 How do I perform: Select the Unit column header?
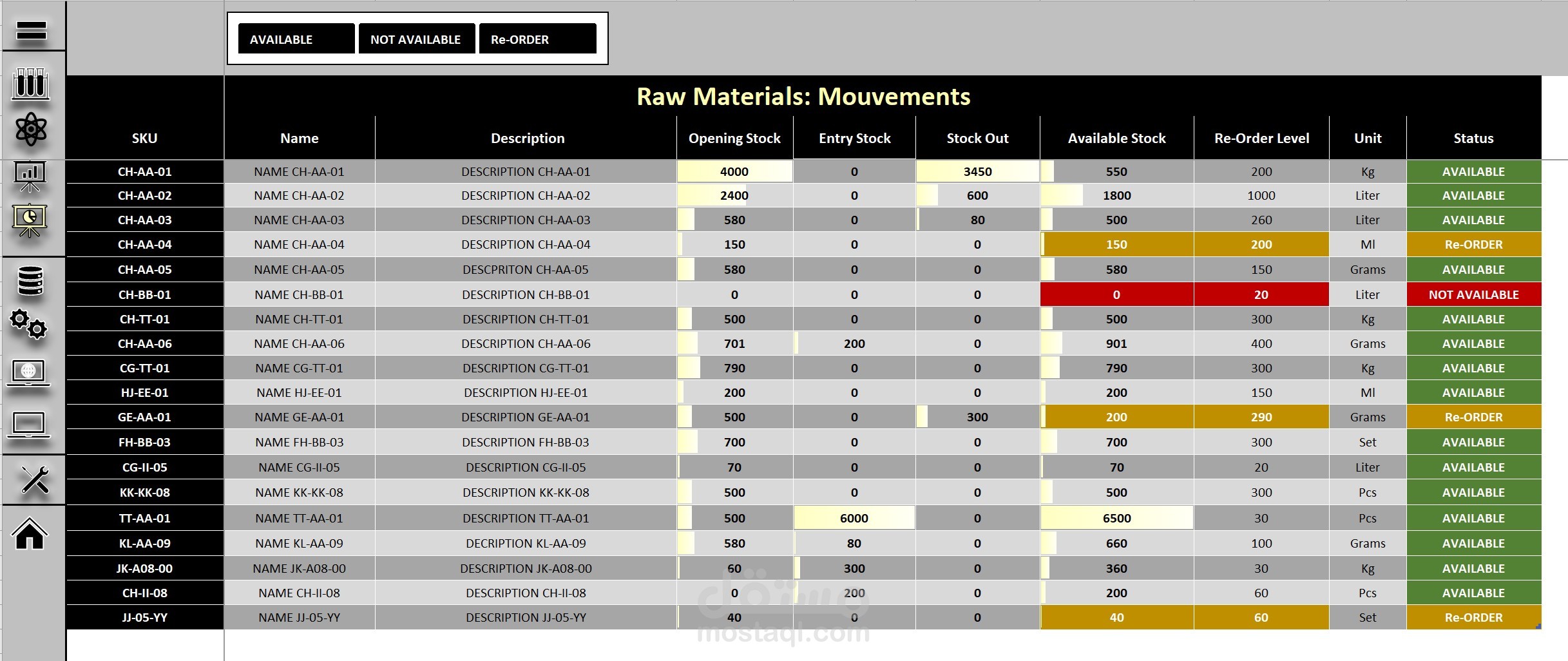(1368, 138)
